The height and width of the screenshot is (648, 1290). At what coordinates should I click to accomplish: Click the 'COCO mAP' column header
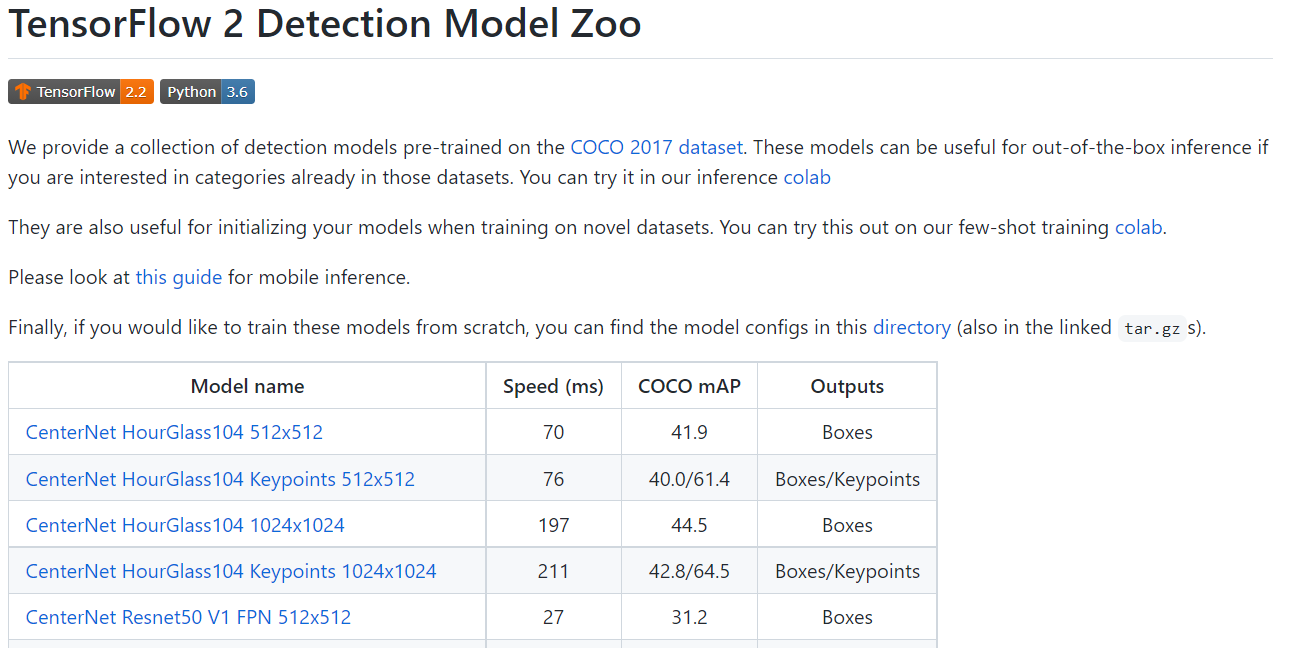point(689,386)
